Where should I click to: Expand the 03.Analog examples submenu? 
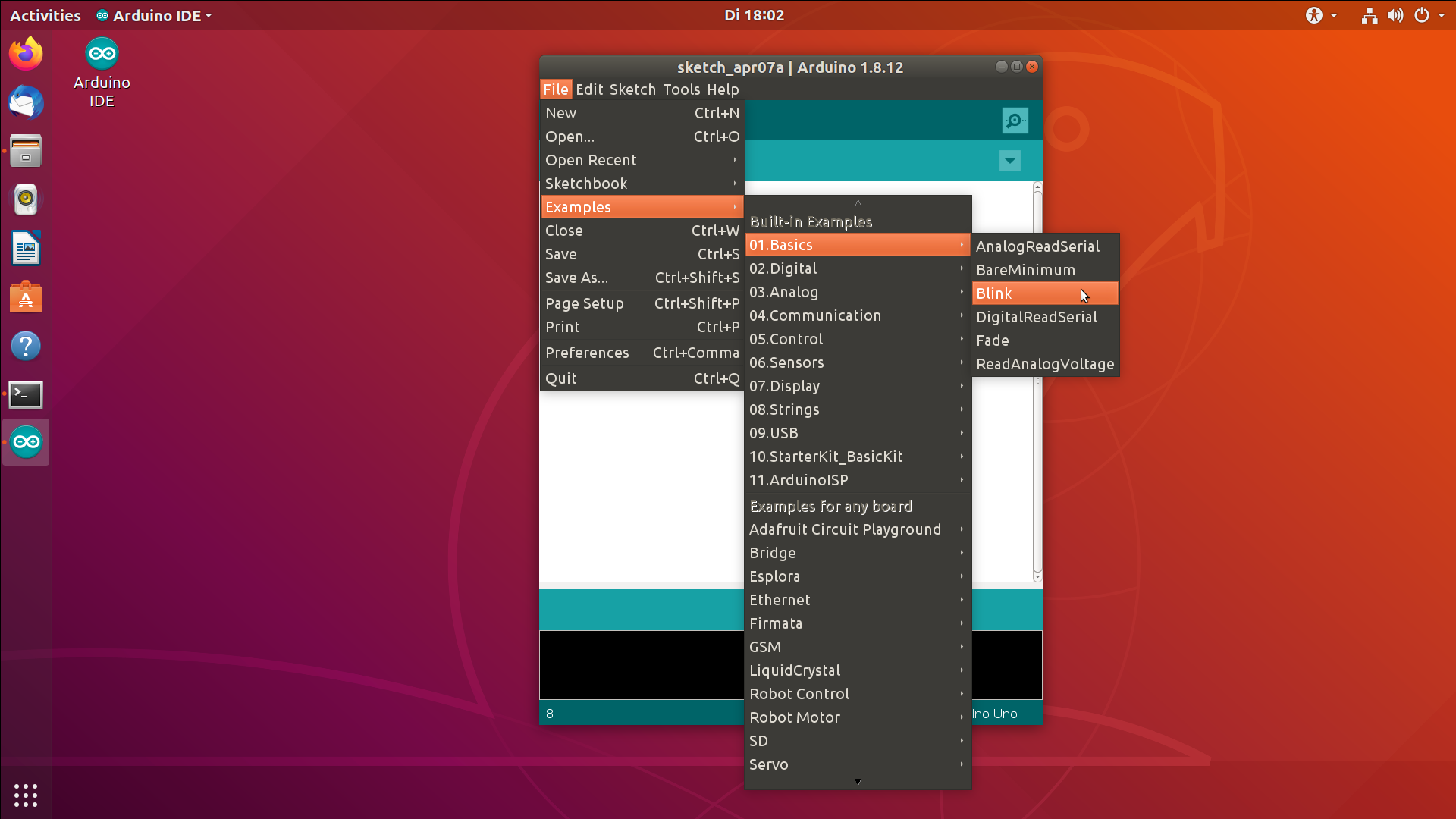858,292
